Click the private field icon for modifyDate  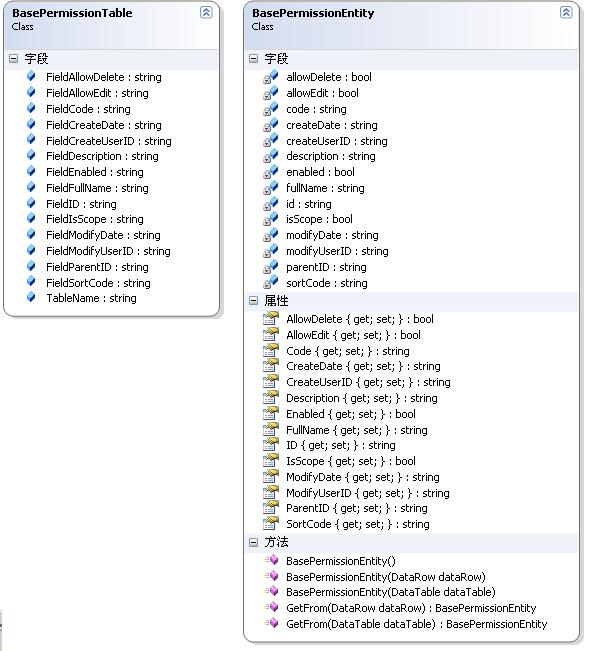[271, 235]
